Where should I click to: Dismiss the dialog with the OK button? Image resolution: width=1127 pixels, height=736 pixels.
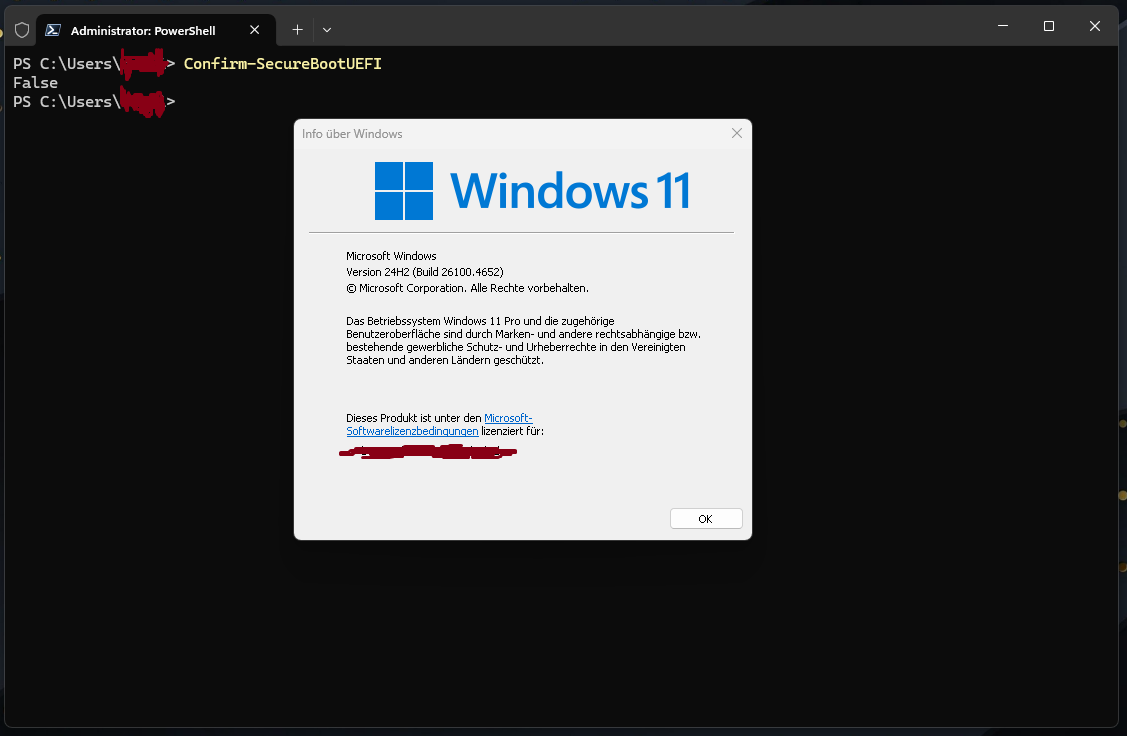[x=705, y=518]
